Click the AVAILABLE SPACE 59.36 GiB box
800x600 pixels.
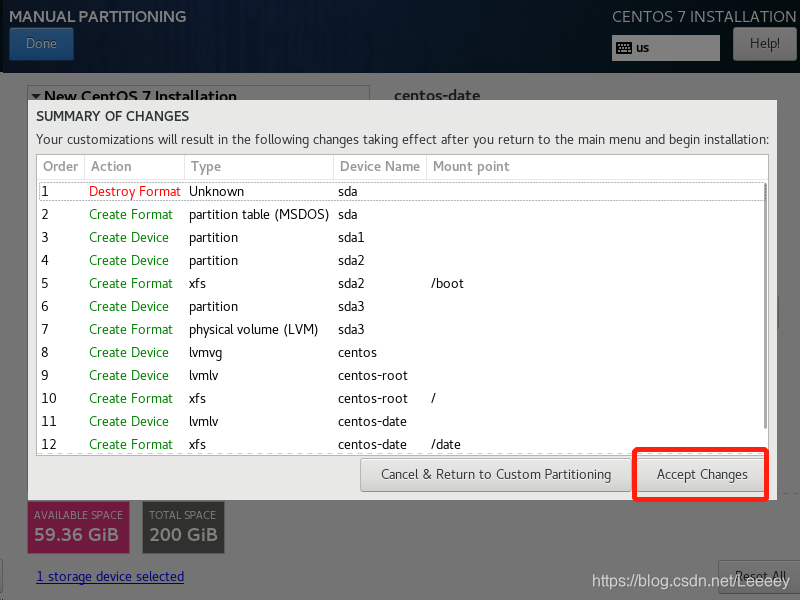[x=78, y=527]
